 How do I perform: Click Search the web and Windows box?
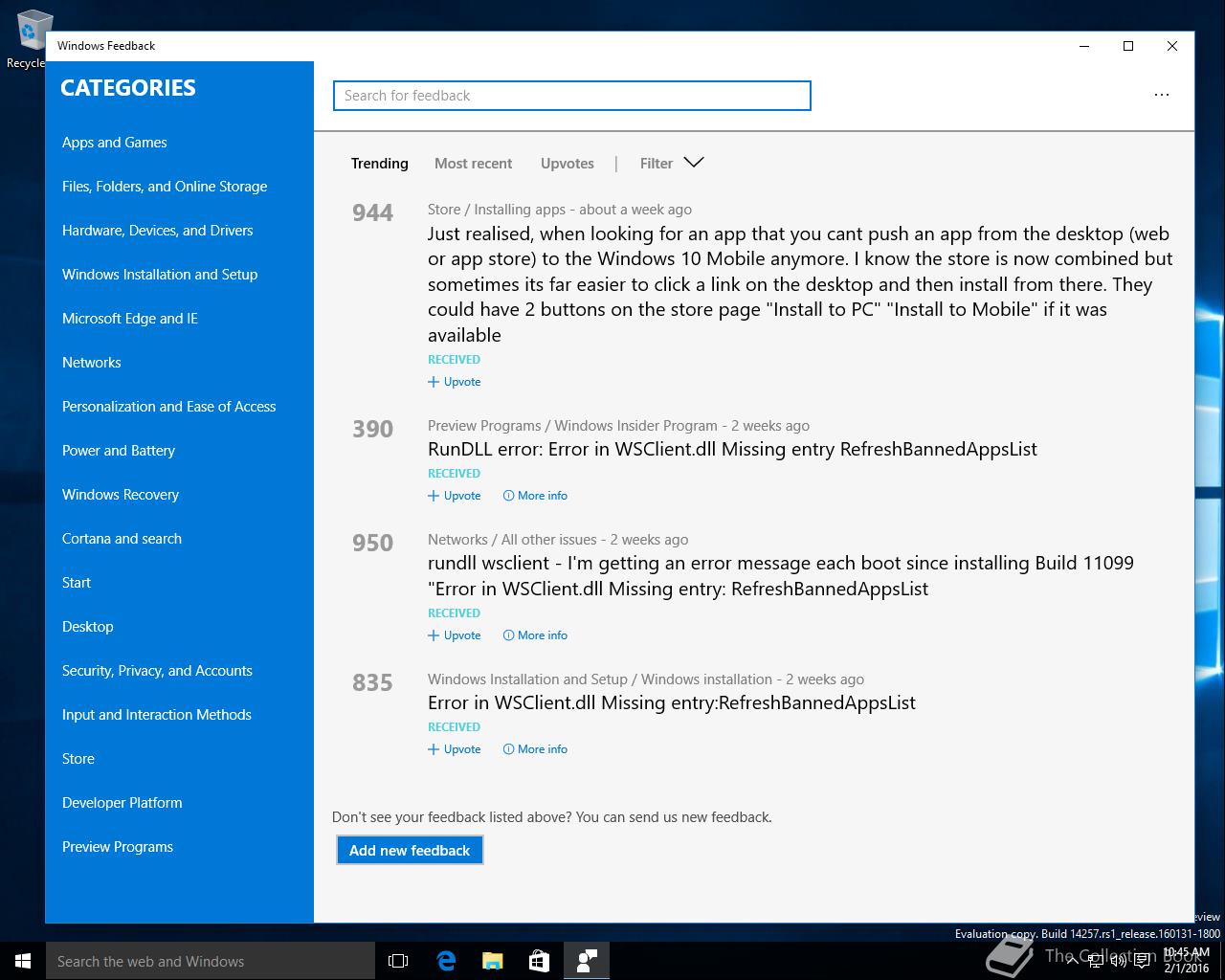[x=211, y=961]
